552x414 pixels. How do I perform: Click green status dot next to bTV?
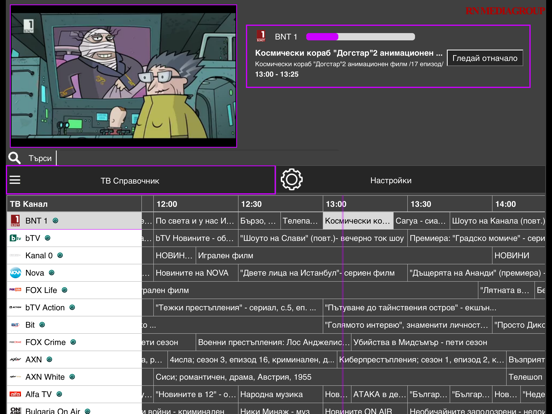tap(48, 238)
